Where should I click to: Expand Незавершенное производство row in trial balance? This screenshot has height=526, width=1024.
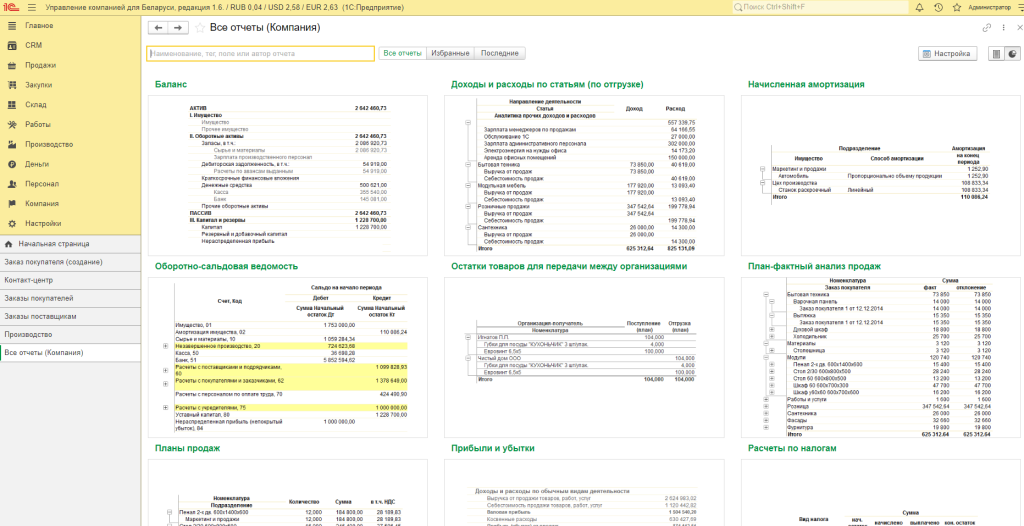pos(166,344)
